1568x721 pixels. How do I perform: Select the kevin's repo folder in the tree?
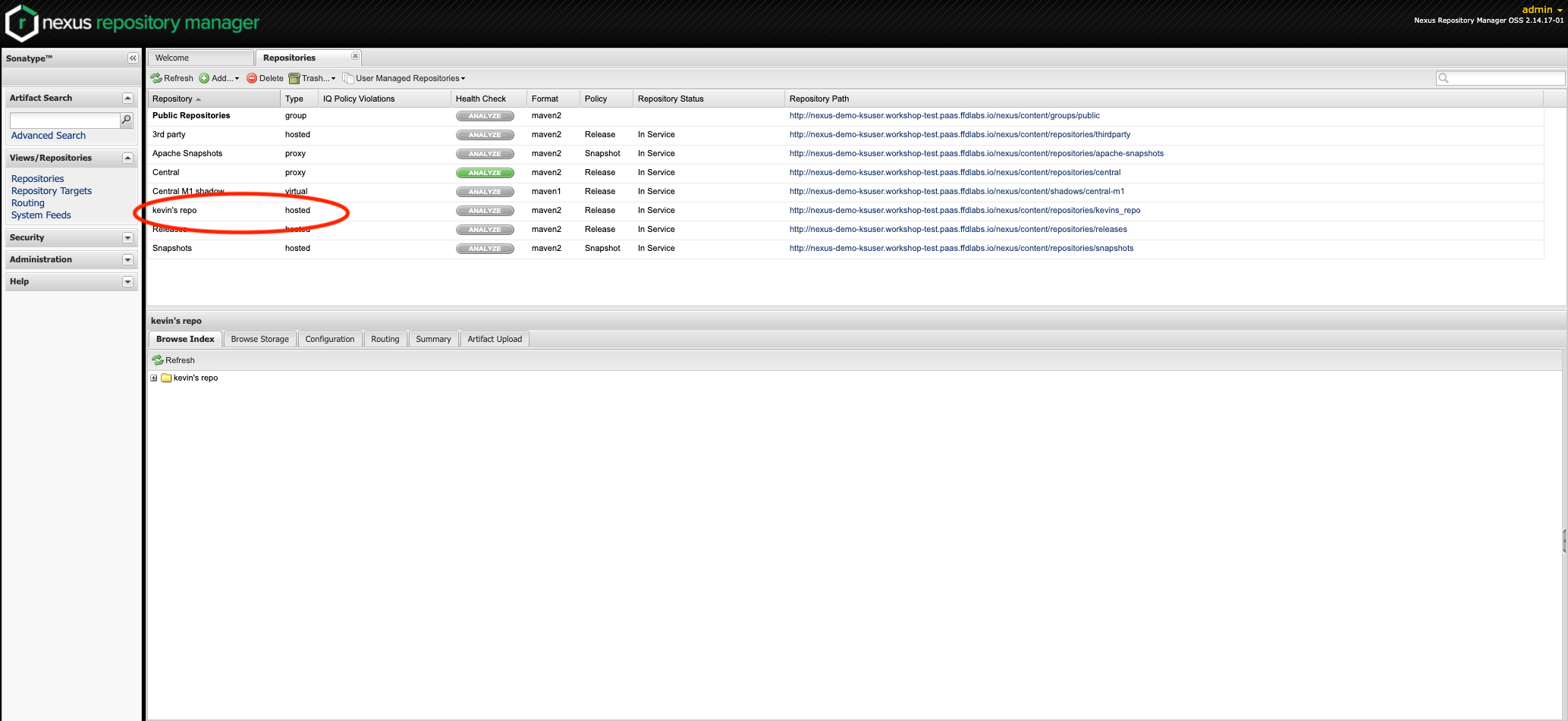pos(190,378)
